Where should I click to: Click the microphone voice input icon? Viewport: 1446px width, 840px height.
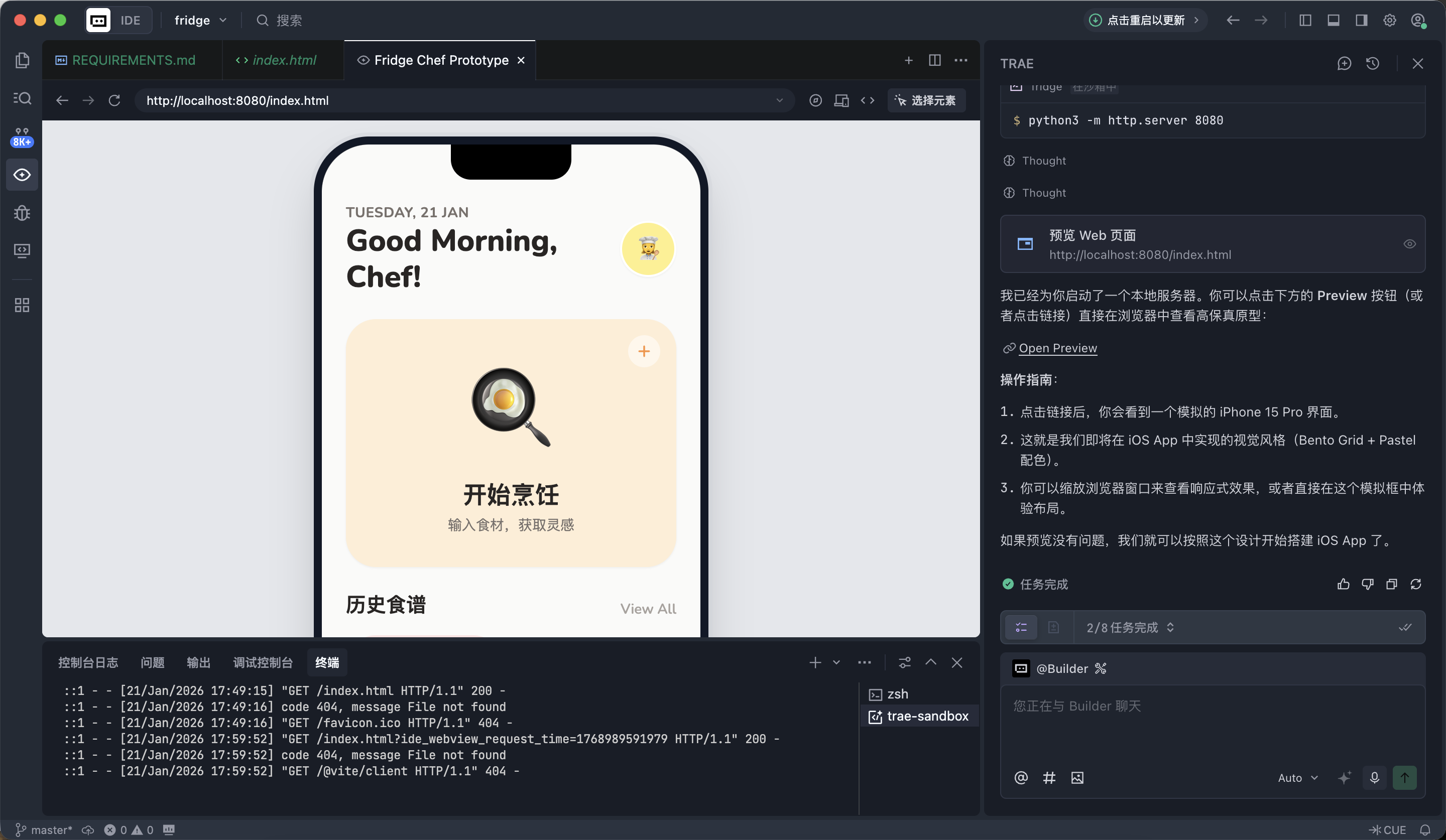coord(1374,777)
